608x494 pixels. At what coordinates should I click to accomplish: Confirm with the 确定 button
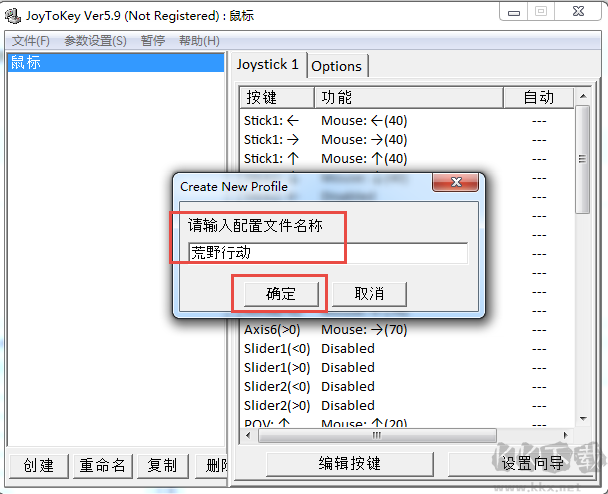(281, 294)
